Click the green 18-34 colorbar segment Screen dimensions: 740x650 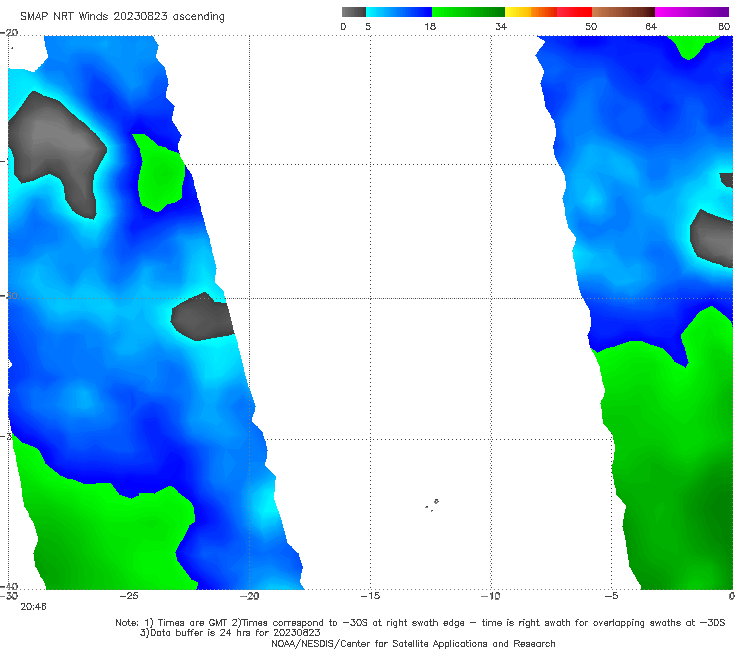click(468, 12)
